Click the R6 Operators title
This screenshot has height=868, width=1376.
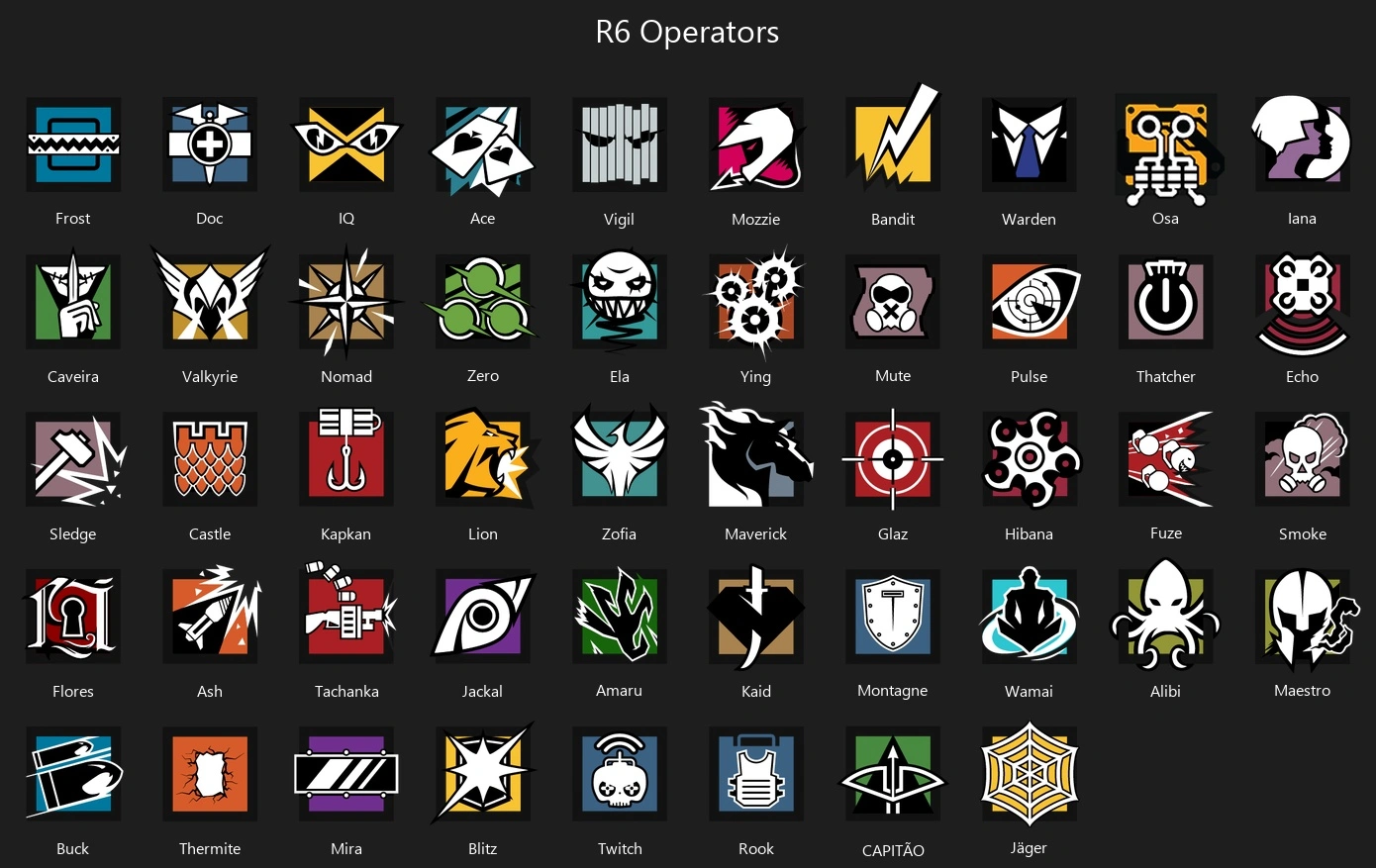687,32
